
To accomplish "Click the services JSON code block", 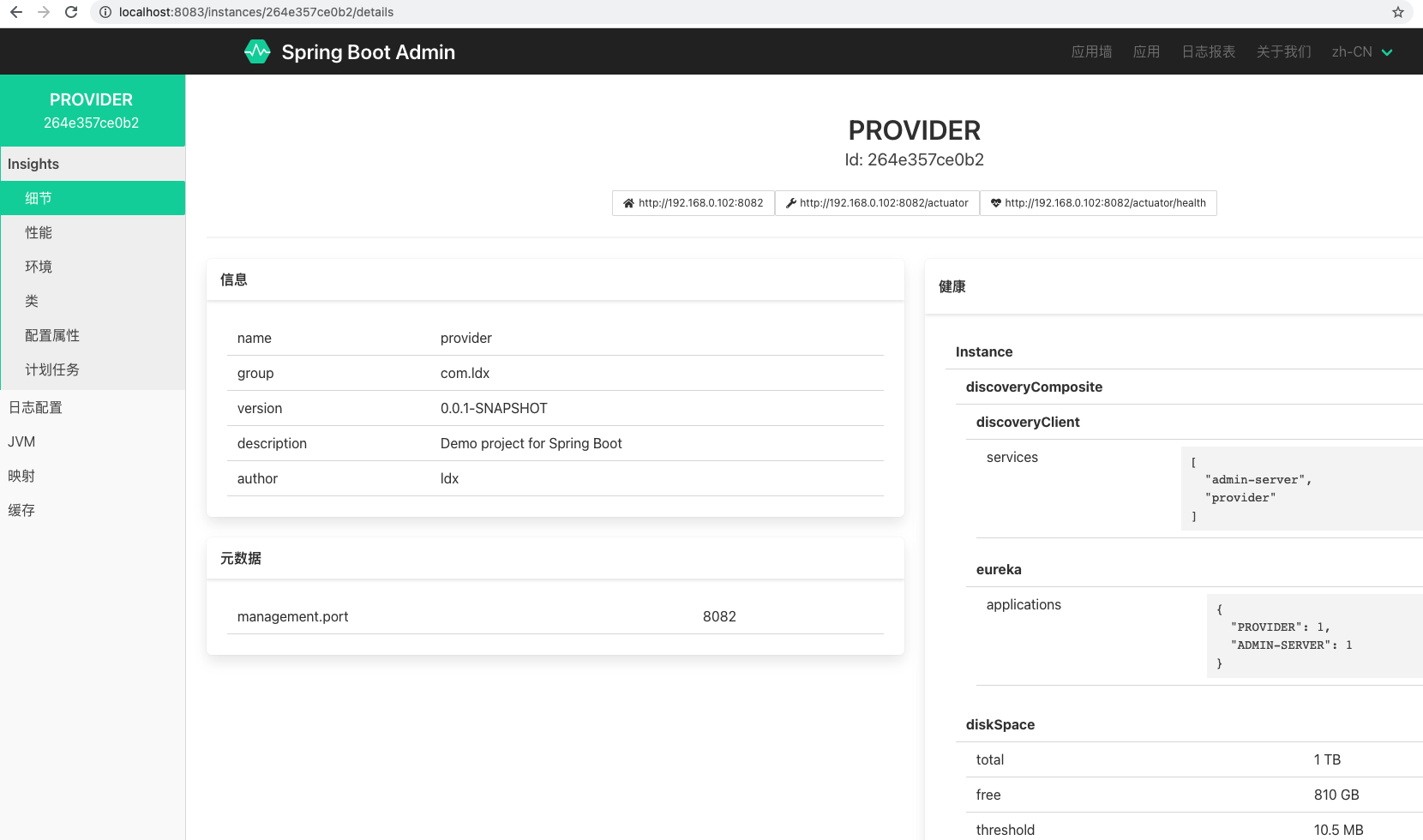I will (1301, 489).
